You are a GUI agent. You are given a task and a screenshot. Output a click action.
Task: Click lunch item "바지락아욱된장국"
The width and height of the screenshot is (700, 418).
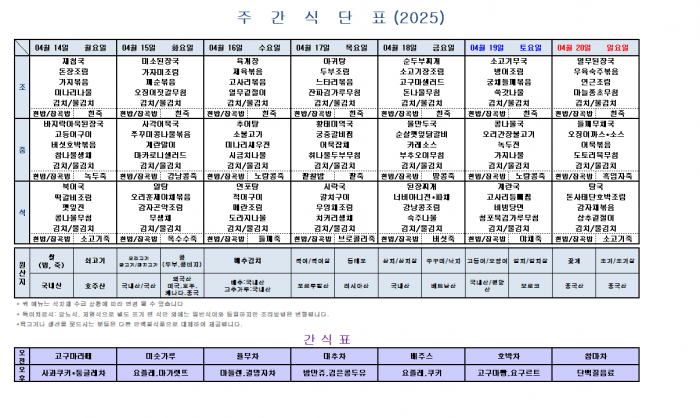(73, 124)
